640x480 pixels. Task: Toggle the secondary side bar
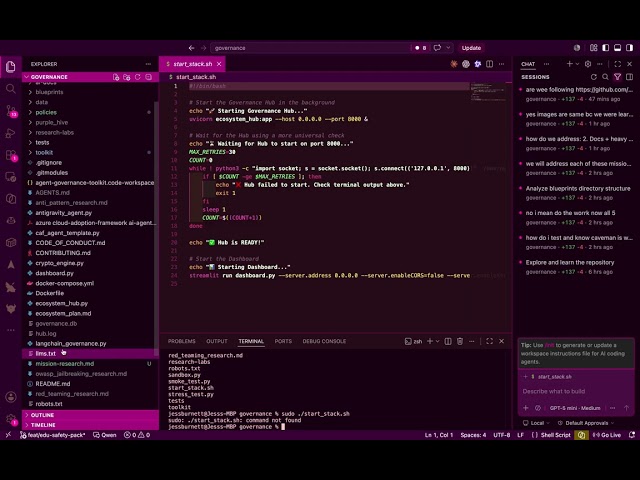tap(629, 48)
